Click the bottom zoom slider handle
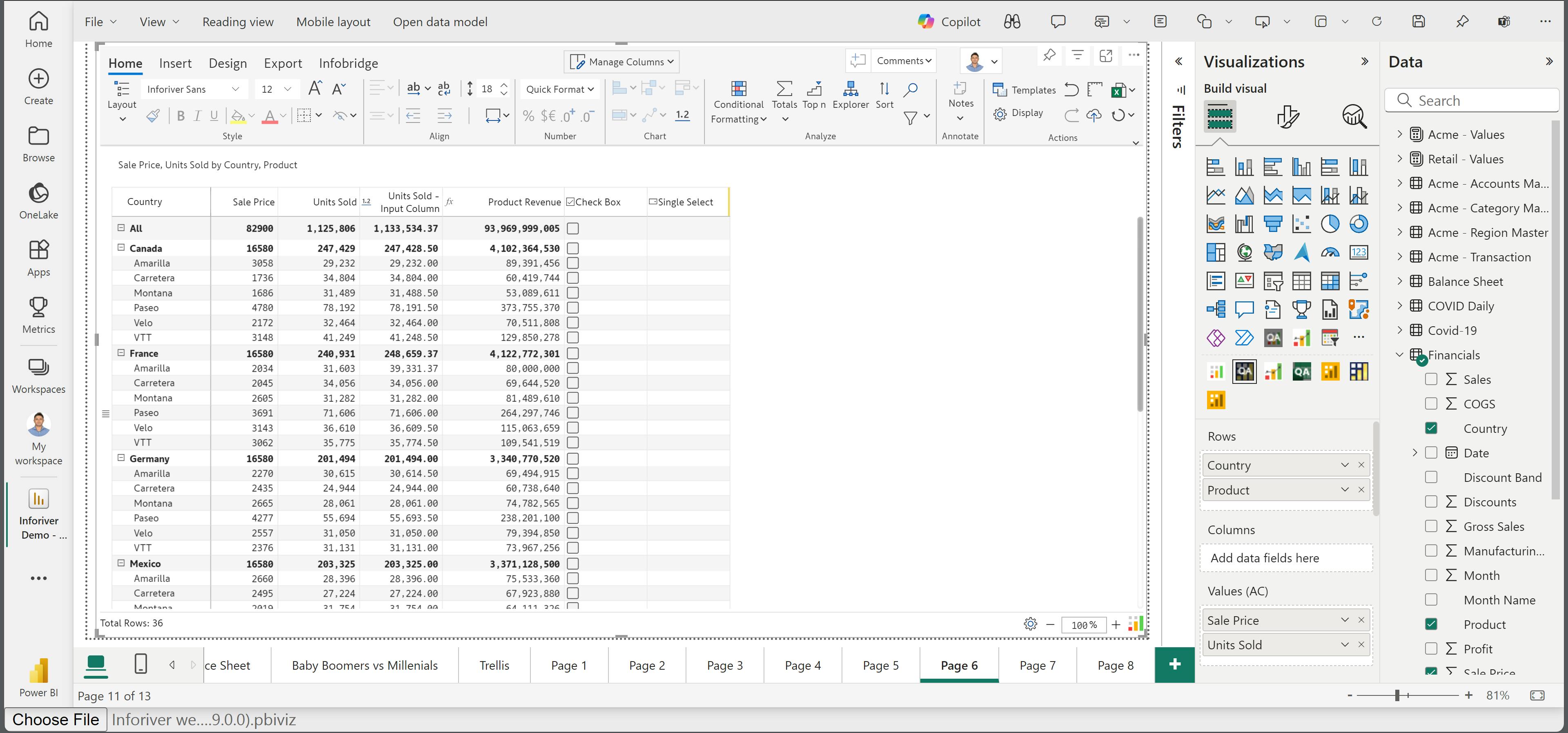The width and height of the screenshot is (1568, 733). point(1398,695)
